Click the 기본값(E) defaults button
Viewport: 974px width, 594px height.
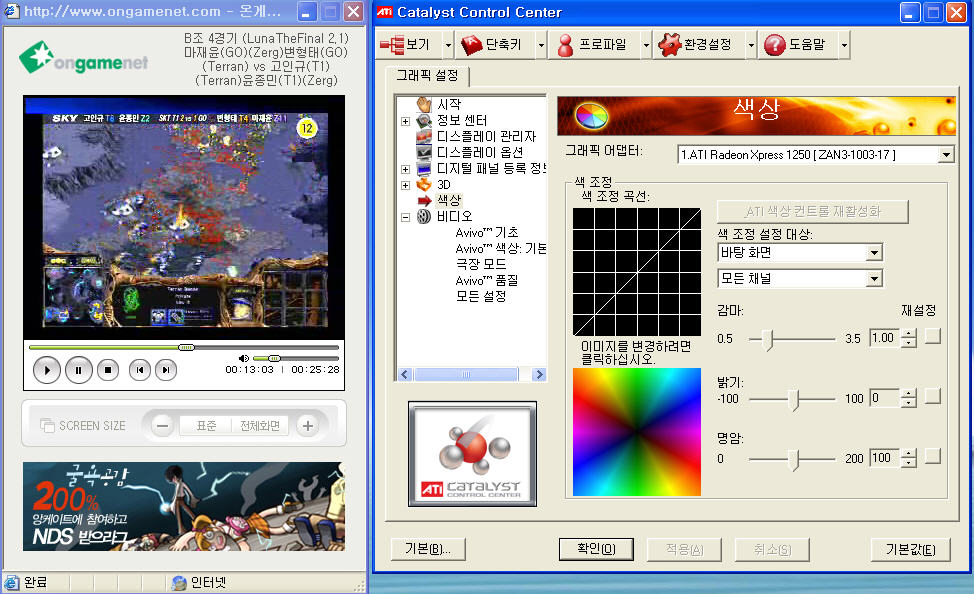tap(911, 549)
